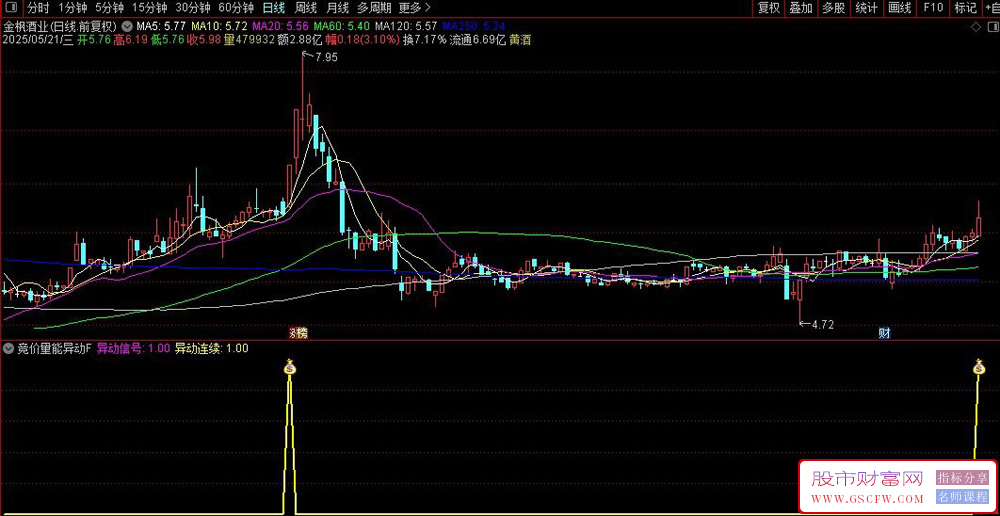Click the 量479932 volume value
The image size is (1000, 516).
coord(249,40)
